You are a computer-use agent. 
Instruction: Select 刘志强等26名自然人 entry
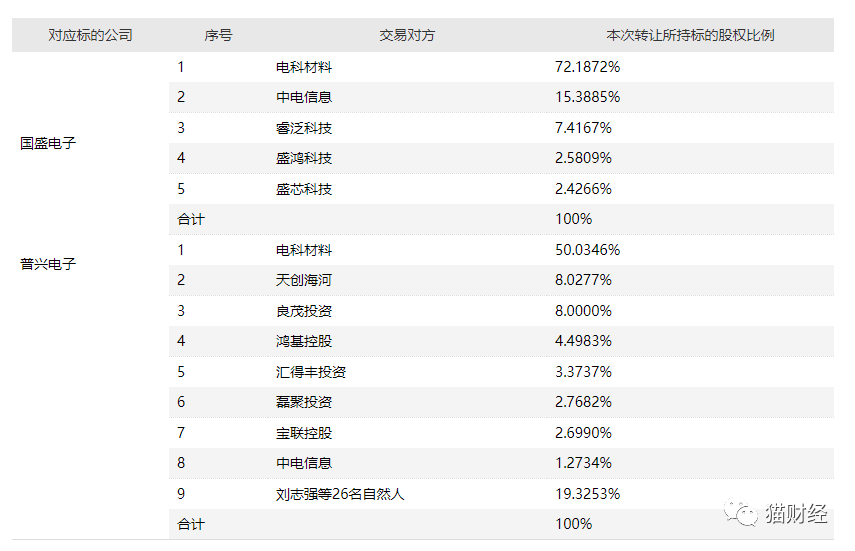[x=340, y=494]
